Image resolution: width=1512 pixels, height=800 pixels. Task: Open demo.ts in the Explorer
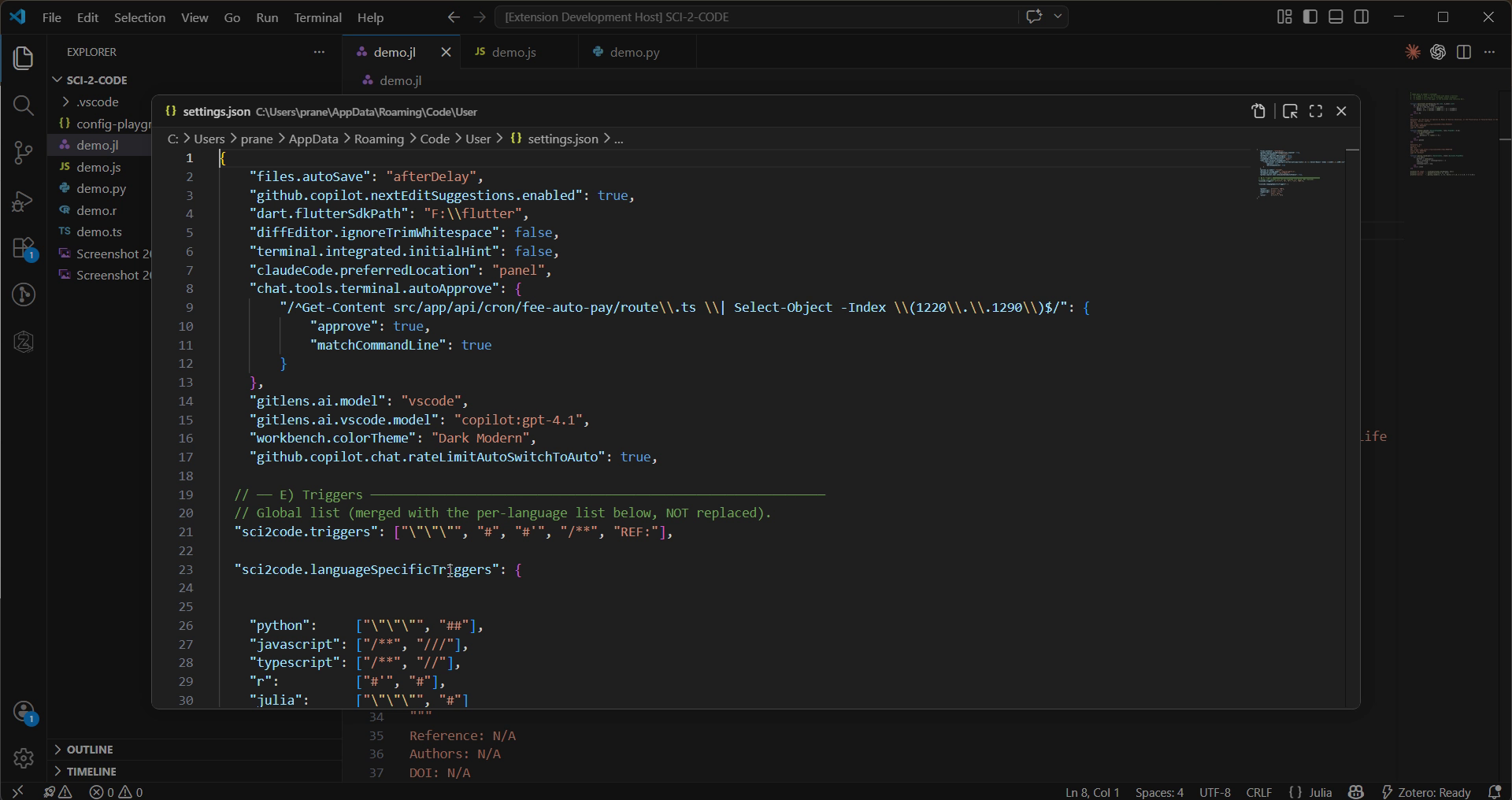point(99,231)
